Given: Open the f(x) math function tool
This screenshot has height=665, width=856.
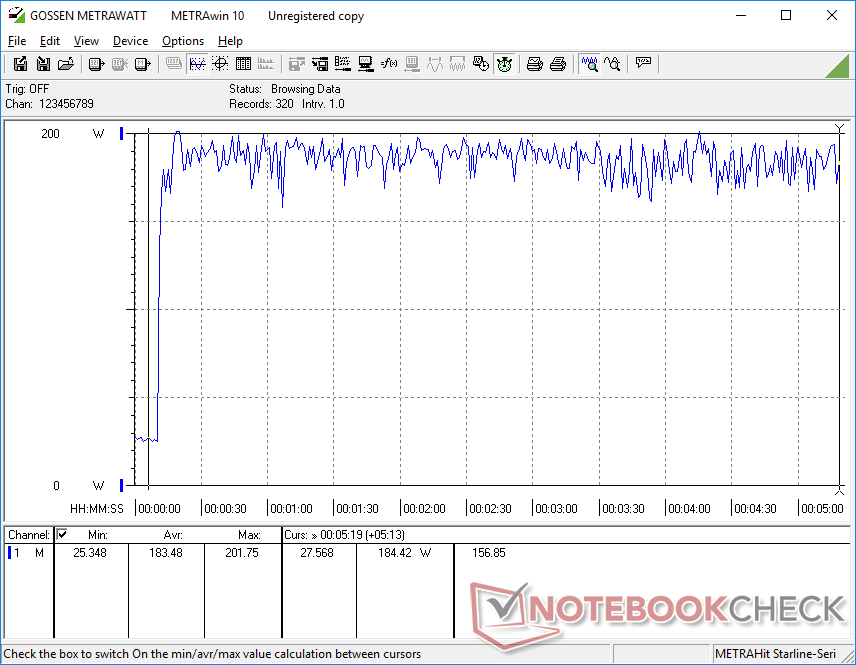Looking at the screenshot, I should [x=389, y=64].
